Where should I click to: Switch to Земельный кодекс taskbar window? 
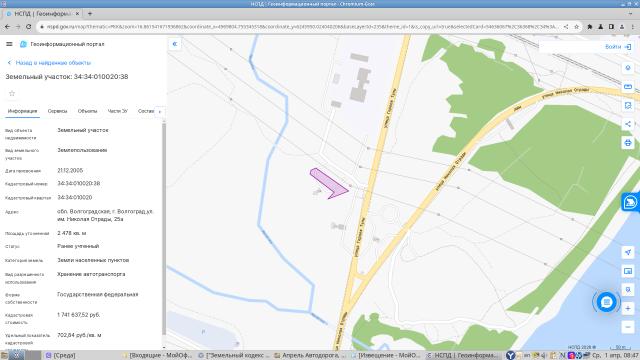(234, 356)
